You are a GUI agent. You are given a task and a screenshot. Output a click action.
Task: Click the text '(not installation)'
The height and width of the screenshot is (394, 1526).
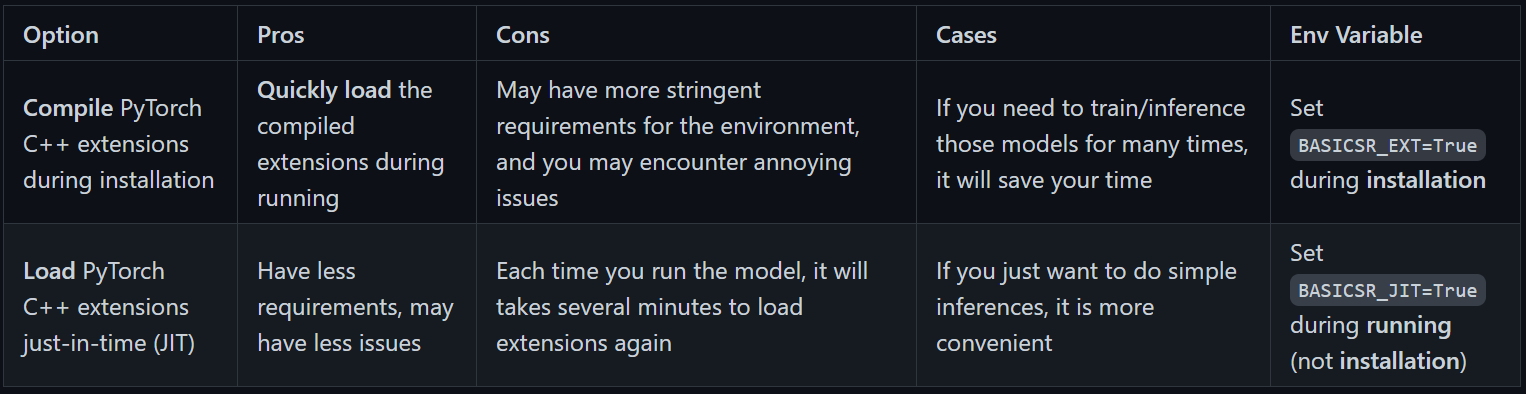[x=1378, y=361]
